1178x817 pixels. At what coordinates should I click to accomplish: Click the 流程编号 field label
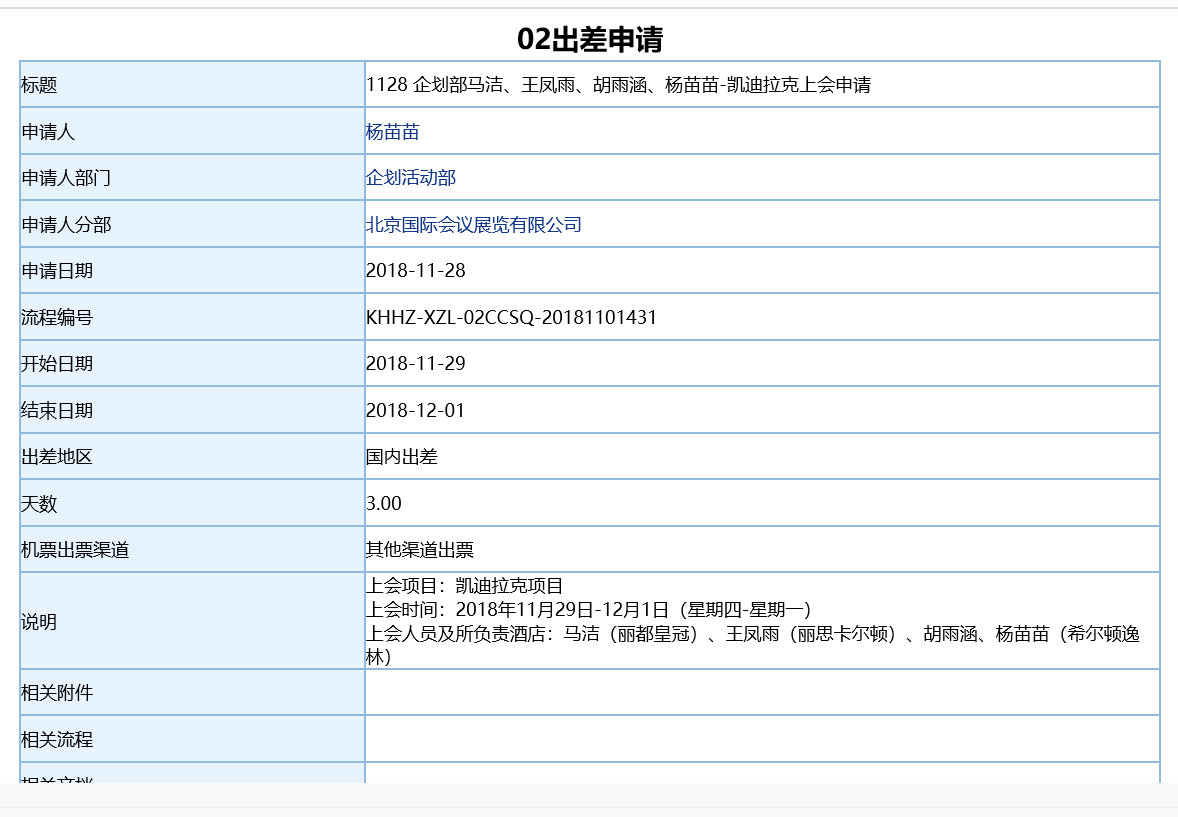tap(57, 318)
